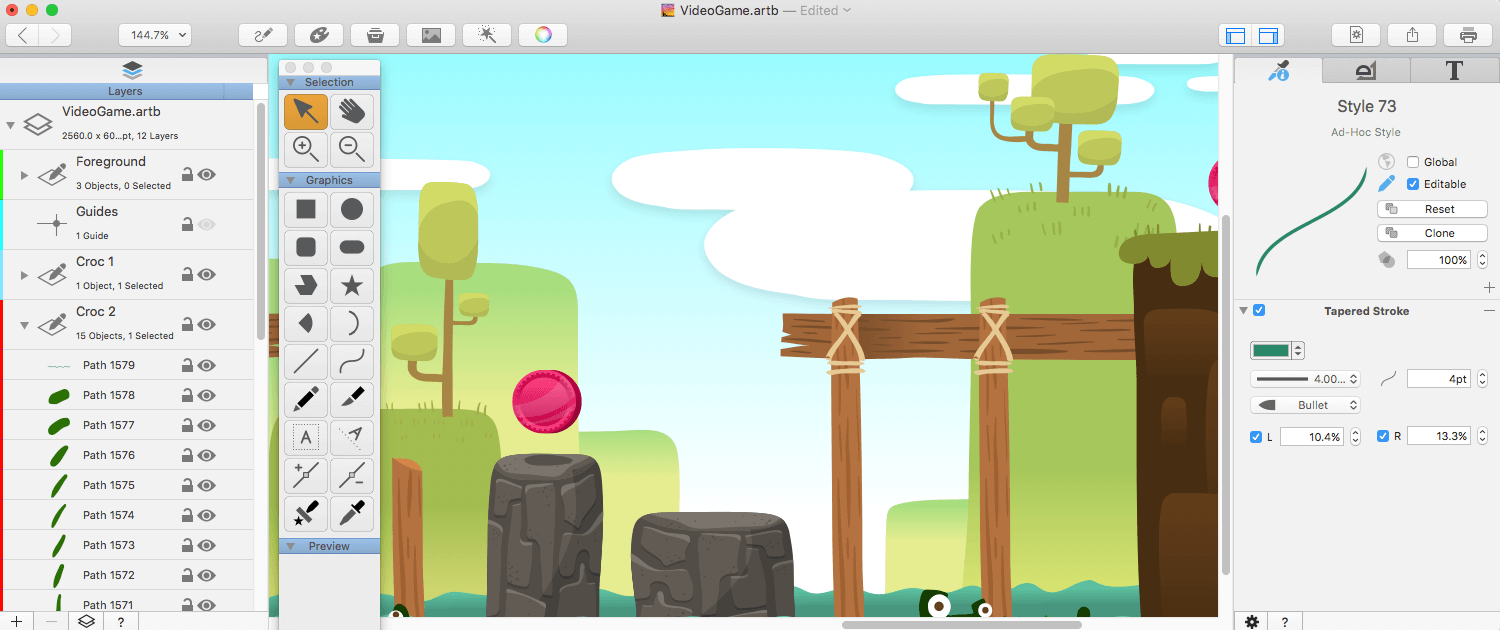Viewport: 1500px width, 630px height.
Task: Toggle visibility of Path 1578
Action: [x=207, y=395]
